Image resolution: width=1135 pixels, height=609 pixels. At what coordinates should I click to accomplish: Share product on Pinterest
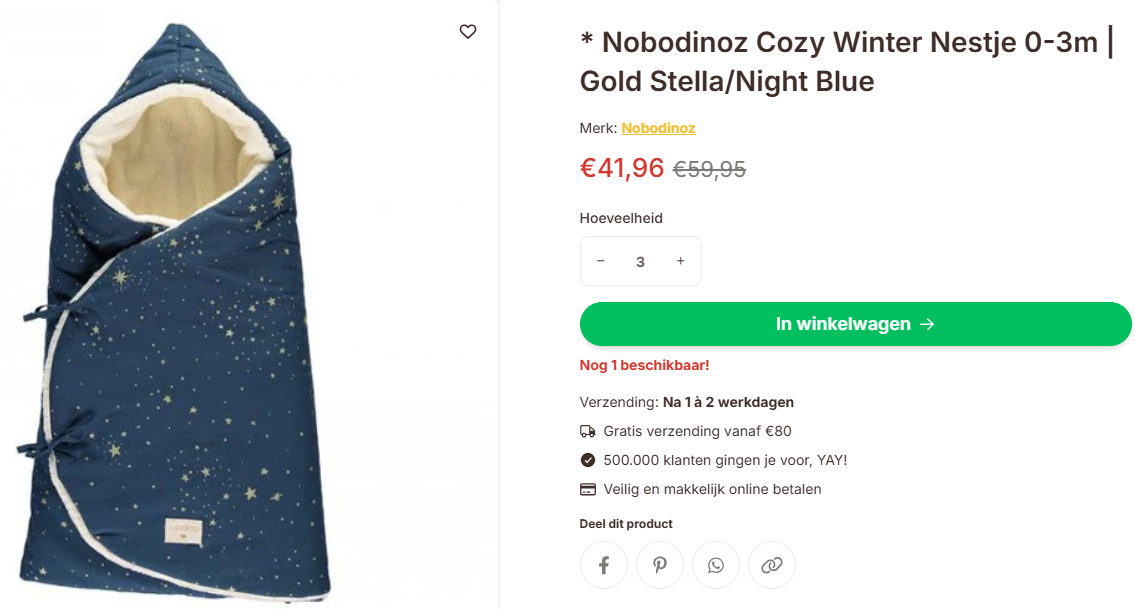(x=660, y=565)
